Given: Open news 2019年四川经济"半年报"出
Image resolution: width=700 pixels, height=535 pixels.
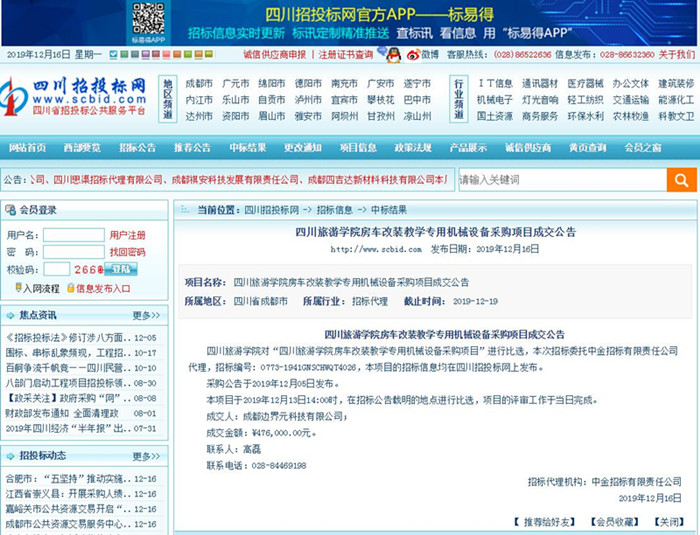Looking at the screenshot, I should point(68,429).
